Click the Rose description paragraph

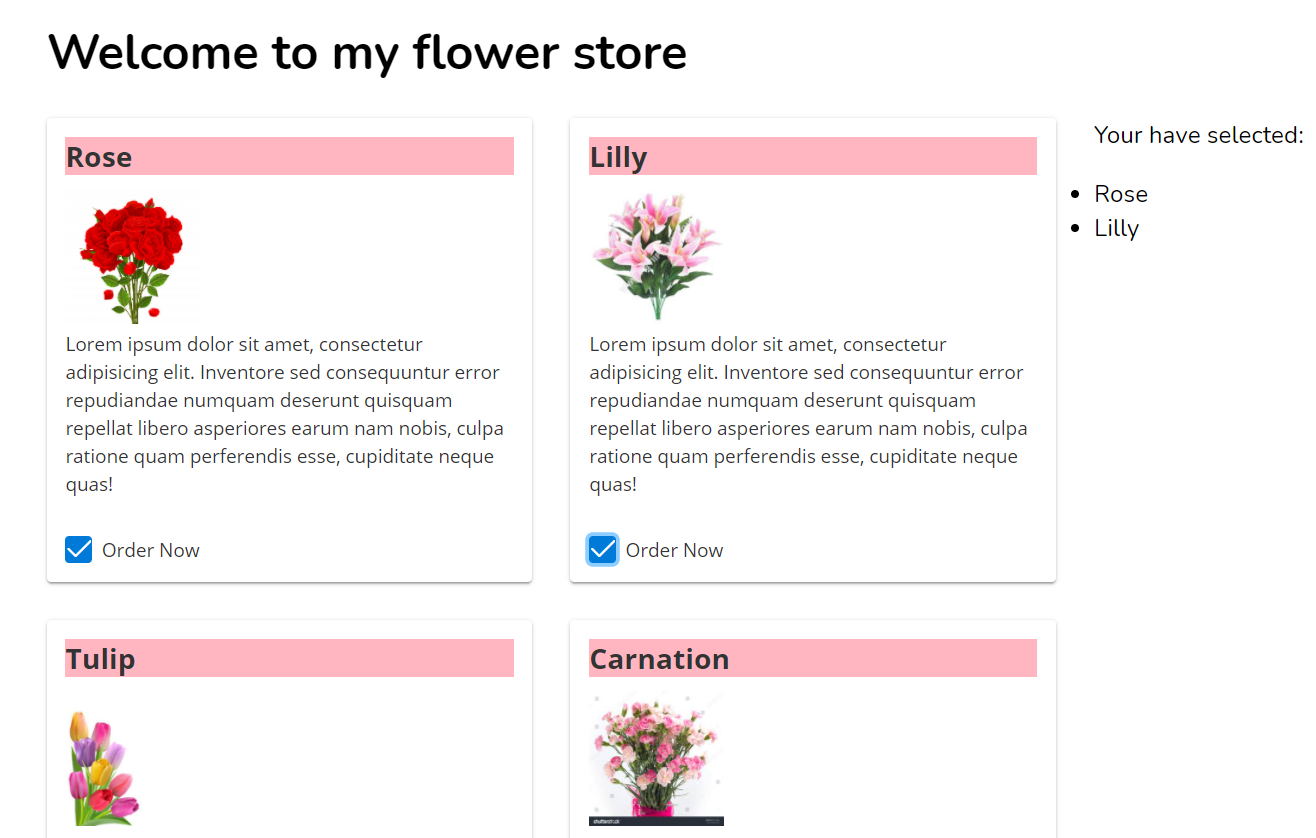coord(285,414)
